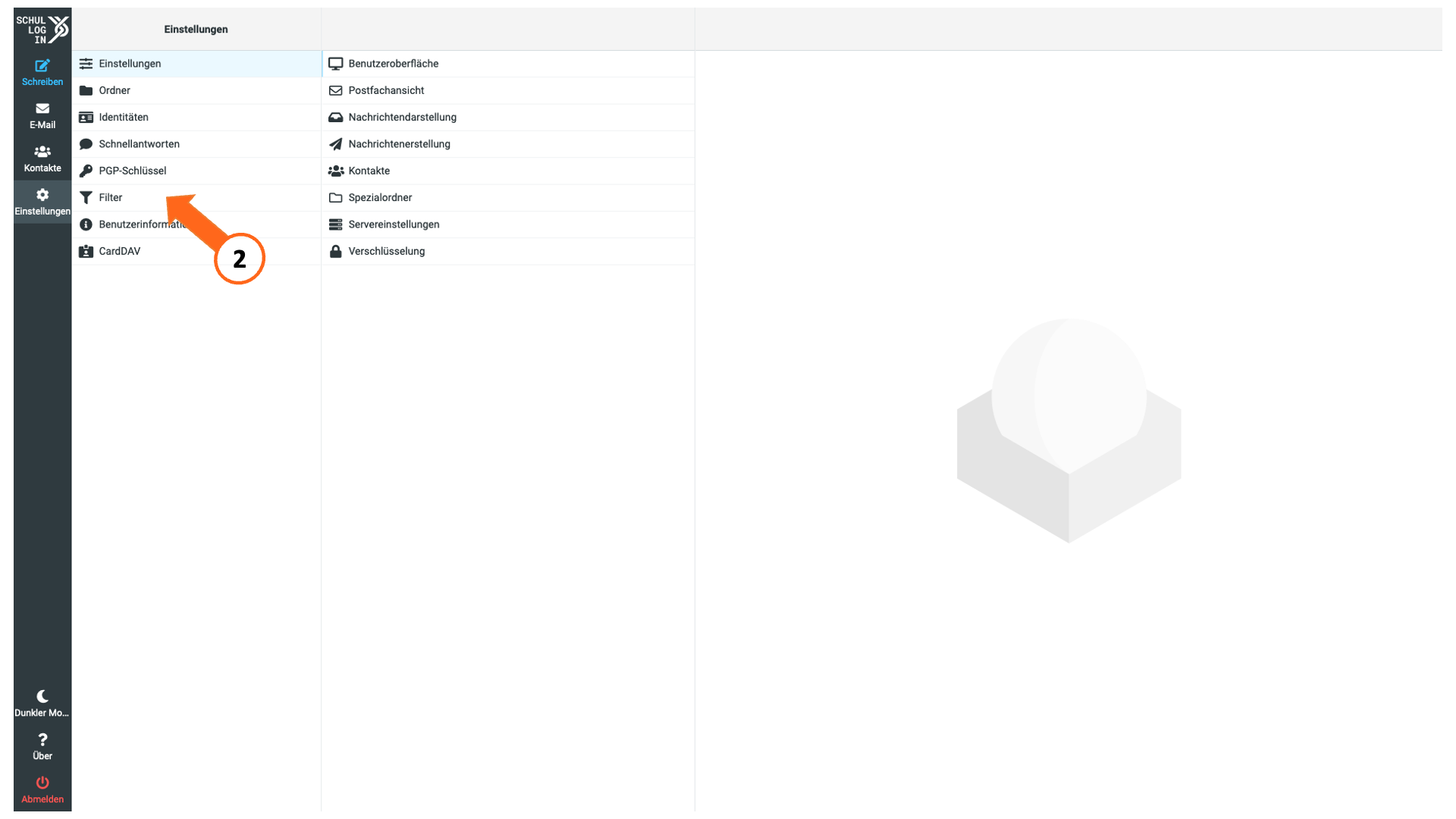Open Nachrichtenerstellung preferences
The image size is (1456, 819).
(508, 144)
